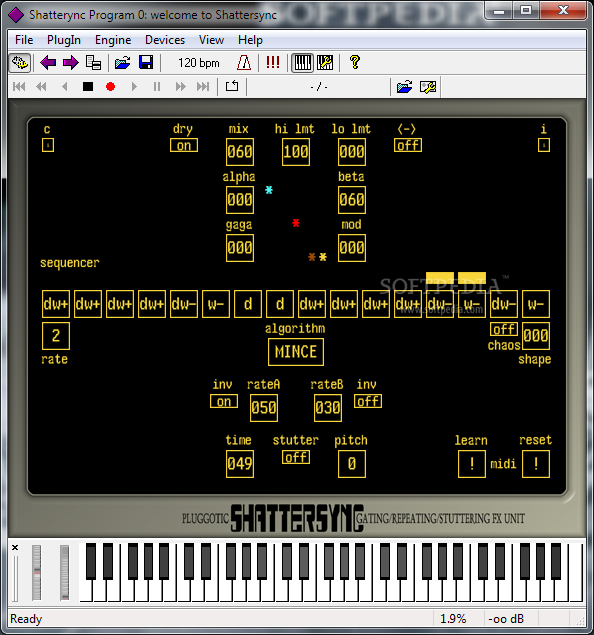The height and width of the screenshot is (635, 594).
Task: Open the PlugIn menu
Action: (64, 40)
